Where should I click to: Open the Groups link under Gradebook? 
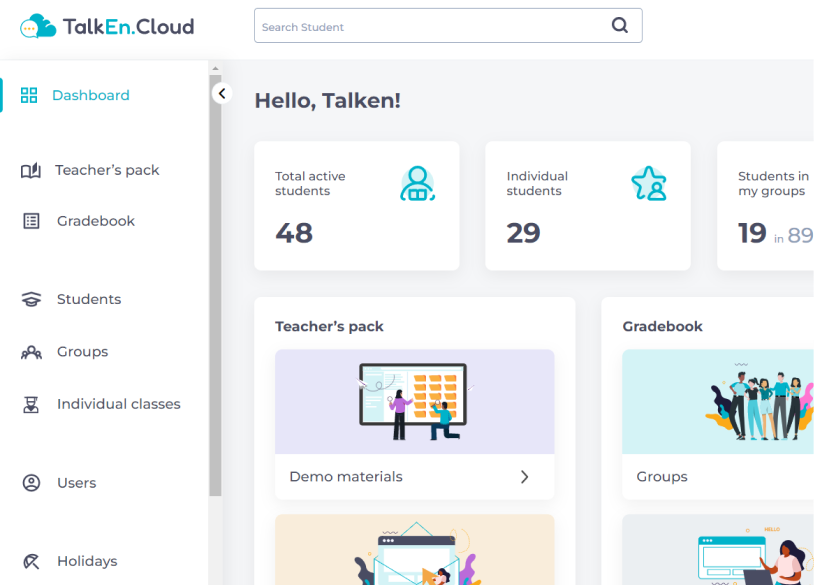[662, 477]
